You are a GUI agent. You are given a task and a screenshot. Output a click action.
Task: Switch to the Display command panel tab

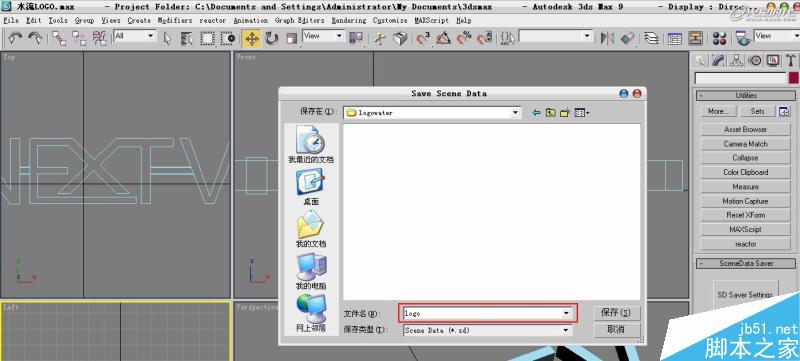(773, 61)
